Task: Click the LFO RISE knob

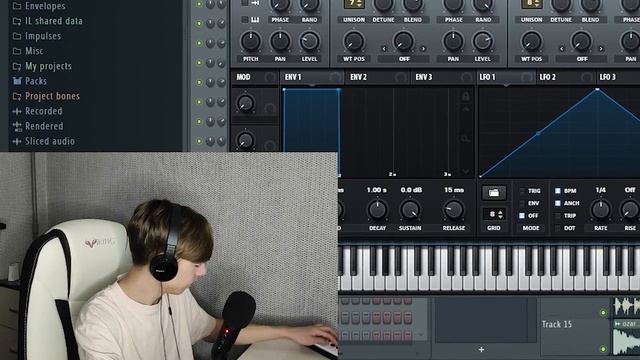Action: click(630, 210)
